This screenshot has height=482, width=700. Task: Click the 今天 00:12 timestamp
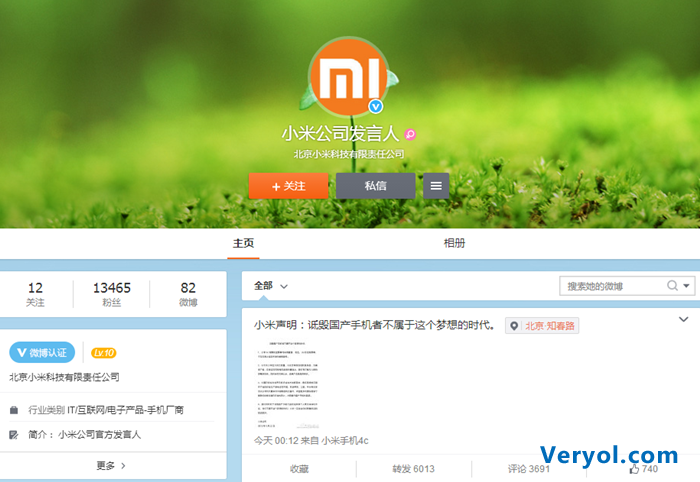pos(276,441)
